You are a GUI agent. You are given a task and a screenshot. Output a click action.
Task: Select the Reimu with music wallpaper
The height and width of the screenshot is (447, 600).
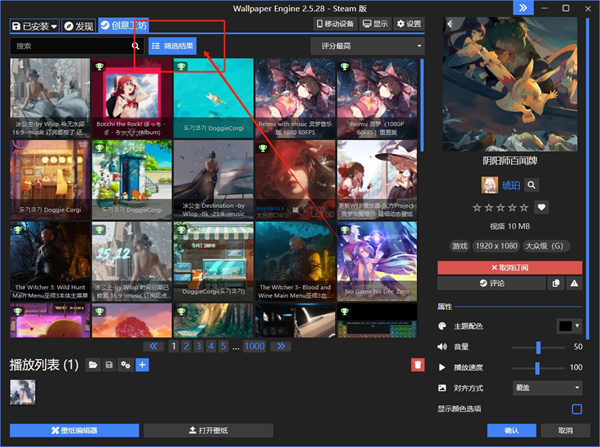point(295,98)
